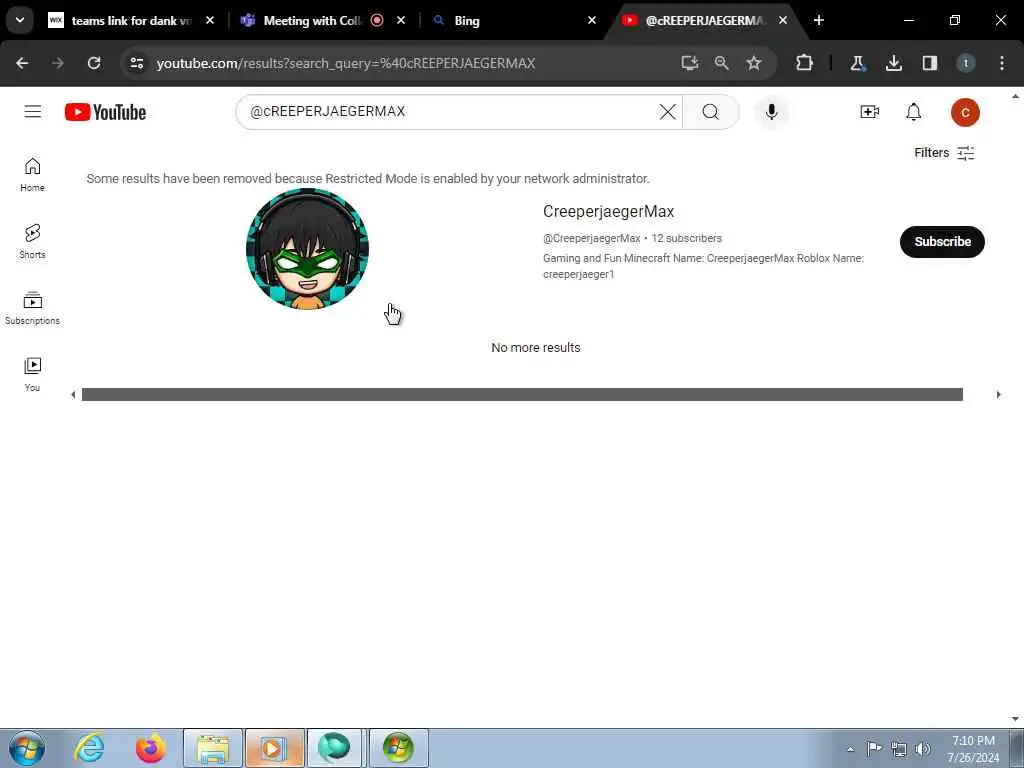Clear the search box with the X icon

(x=667, y=112)
